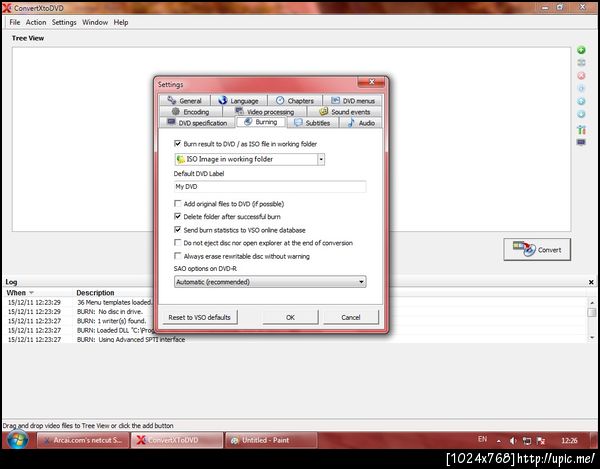
Task: Show hidden tray icons arrow
Action: [x=499, y=441]
